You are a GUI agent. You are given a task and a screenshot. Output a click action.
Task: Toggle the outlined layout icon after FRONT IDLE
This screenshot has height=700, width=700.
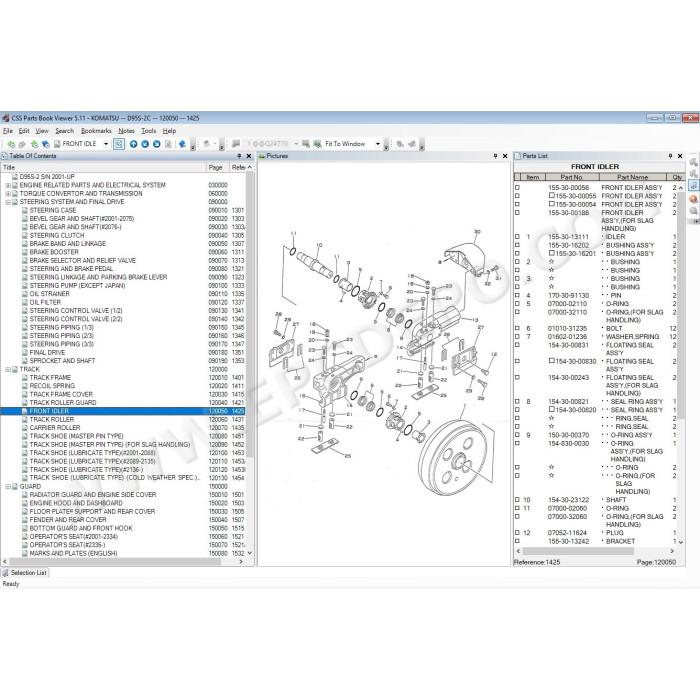click(119, 144)
